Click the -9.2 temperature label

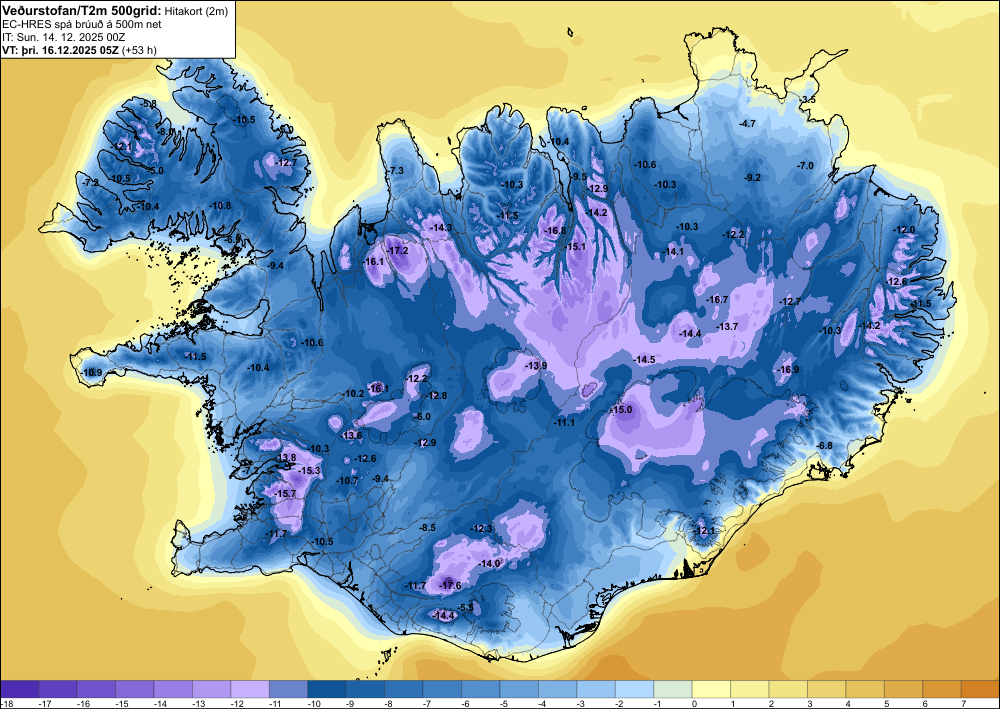tap(753, 177)
